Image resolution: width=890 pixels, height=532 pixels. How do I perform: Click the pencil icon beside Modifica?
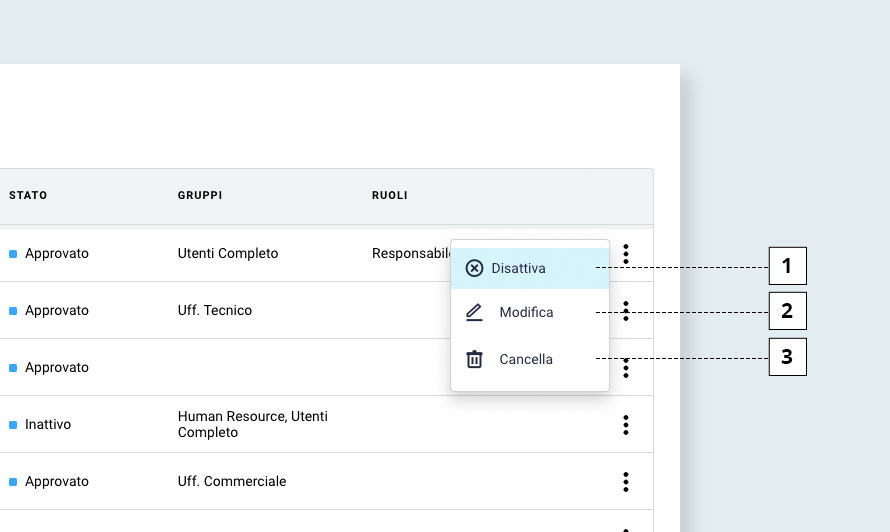pyautogui.click(x=475, y=313)
